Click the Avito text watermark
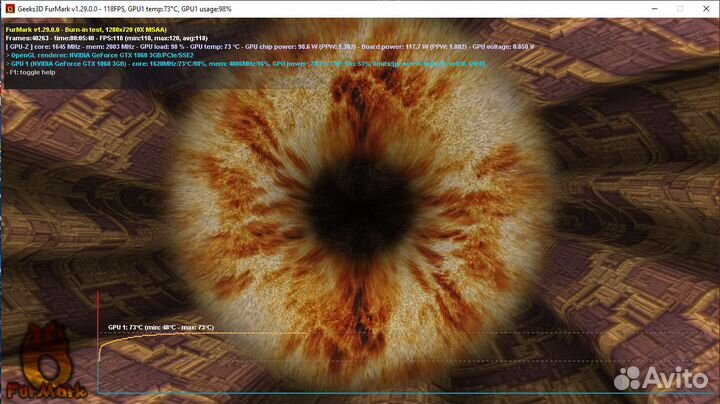The height and width of the screenshot is (404, 720). 673,378
